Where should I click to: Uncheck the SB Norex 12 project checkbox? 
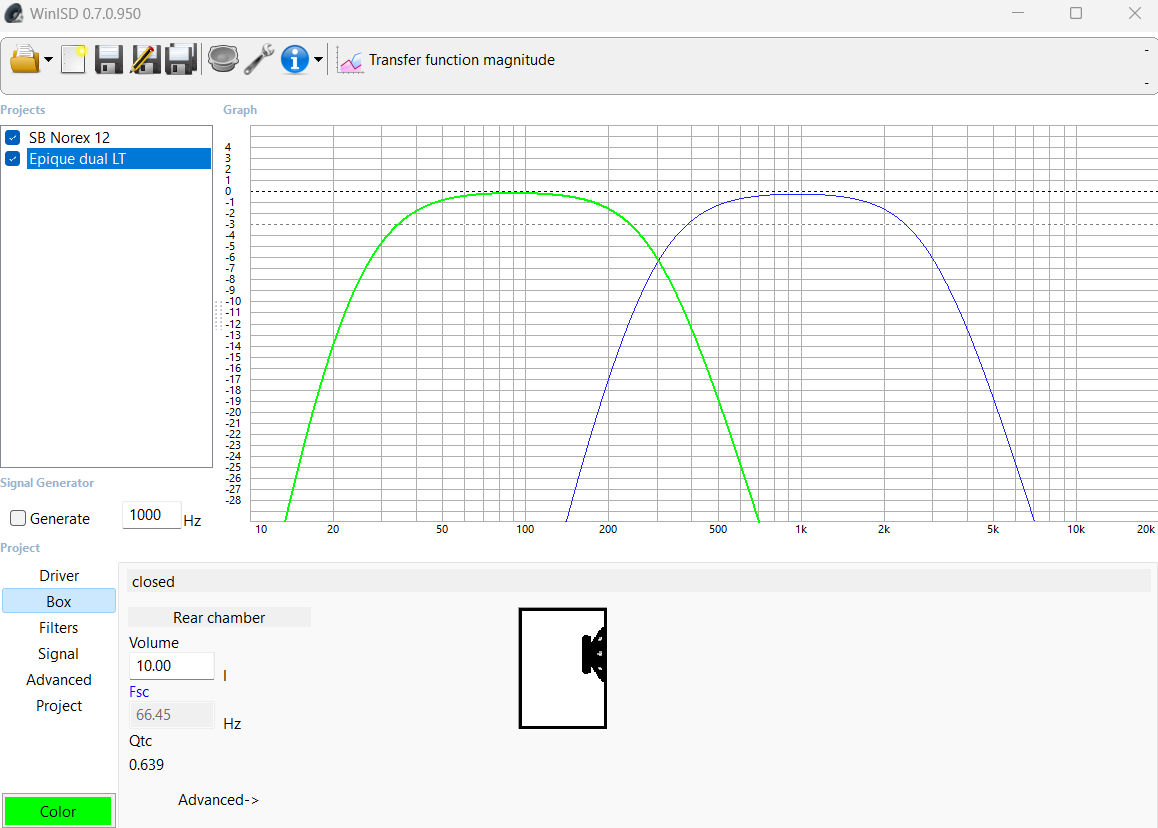tap(13, 137)
